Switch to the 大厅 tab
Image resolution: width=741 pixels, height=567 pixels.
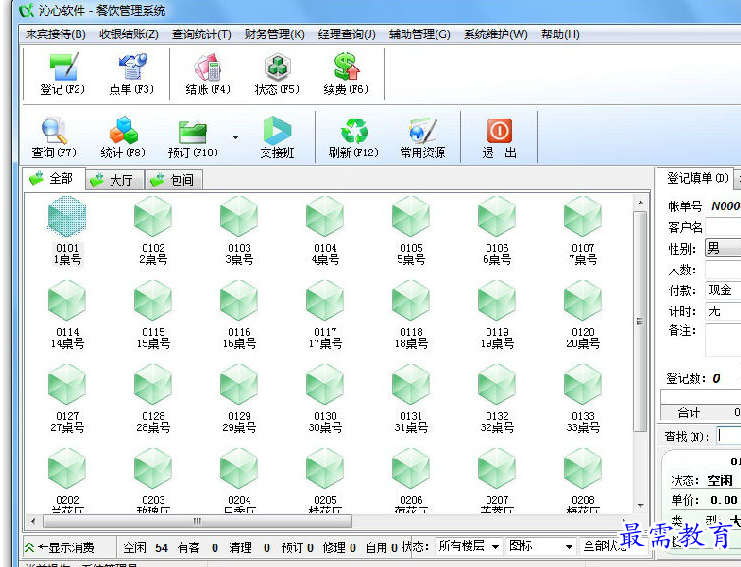[115, 180]
